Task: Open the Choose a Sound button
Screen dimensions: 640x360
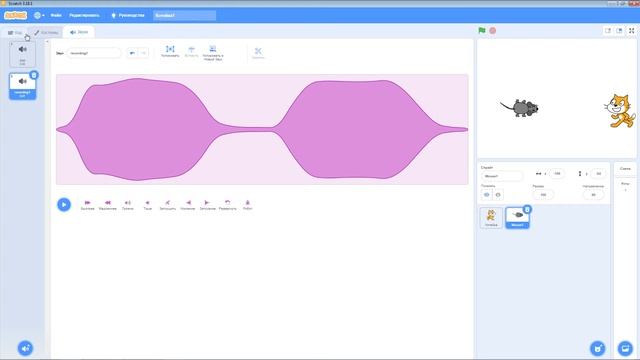Action: point(25,348)
